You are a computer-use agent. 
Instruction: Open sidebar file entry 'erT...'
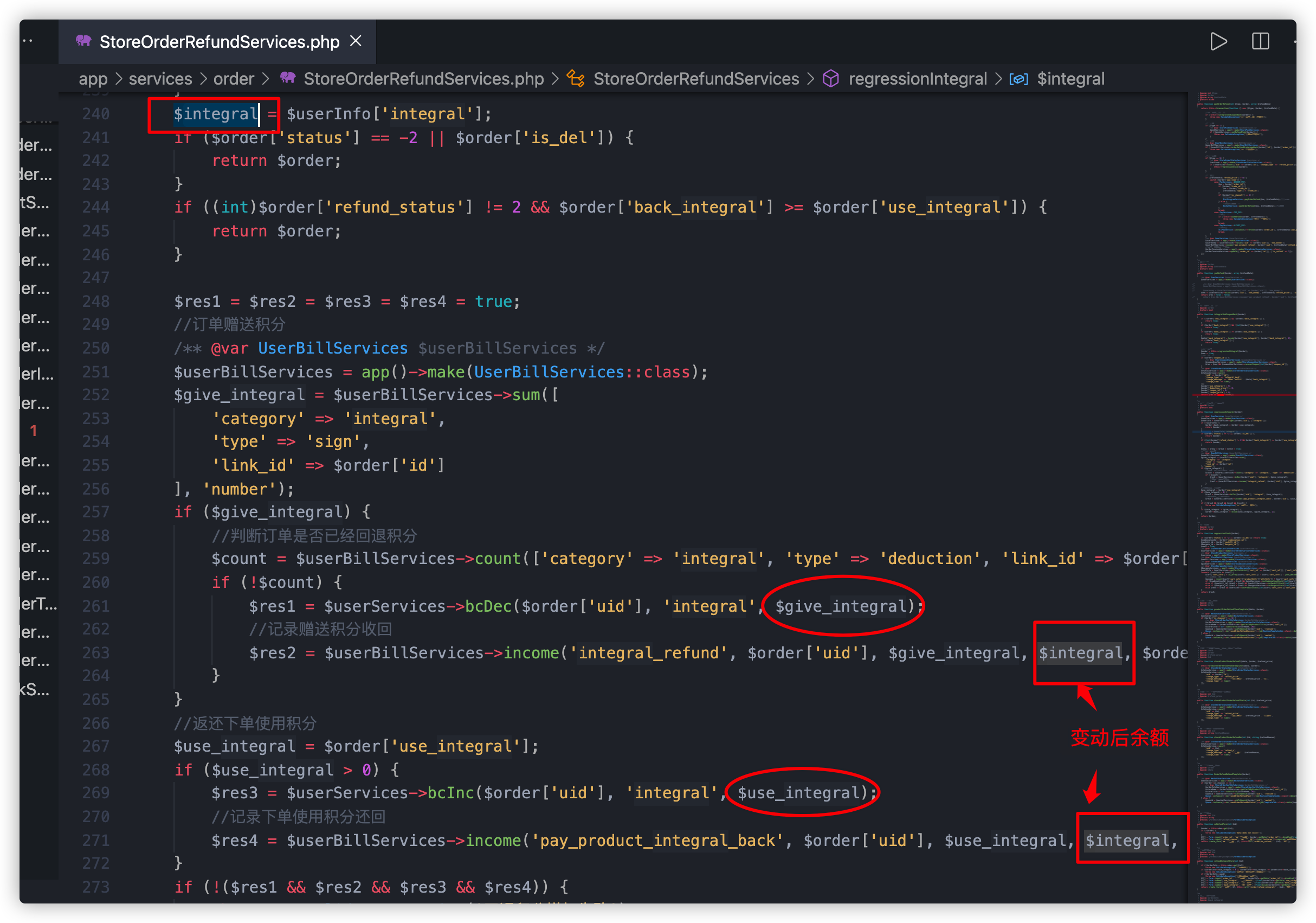click(39, 603)
